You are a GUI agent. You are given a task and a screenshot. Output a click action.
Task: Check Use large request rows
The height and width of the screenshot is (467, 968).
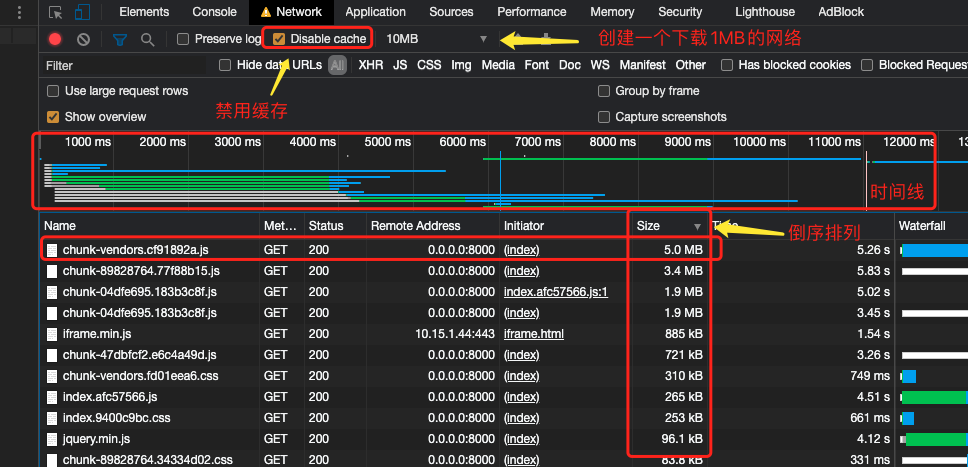click(x=53, y=91)
